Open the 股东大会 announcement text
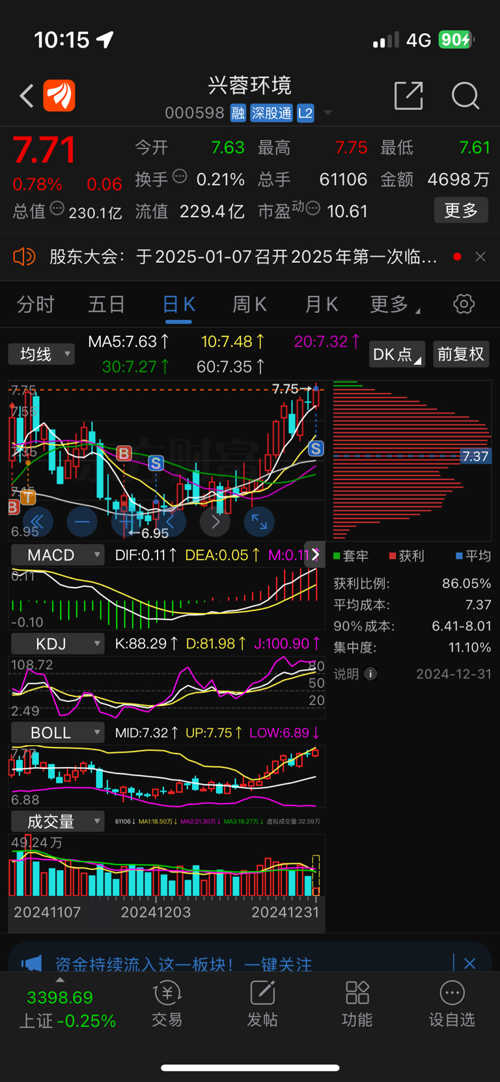500x1082 pixels. pyautogui.click(x=243, y=257)
